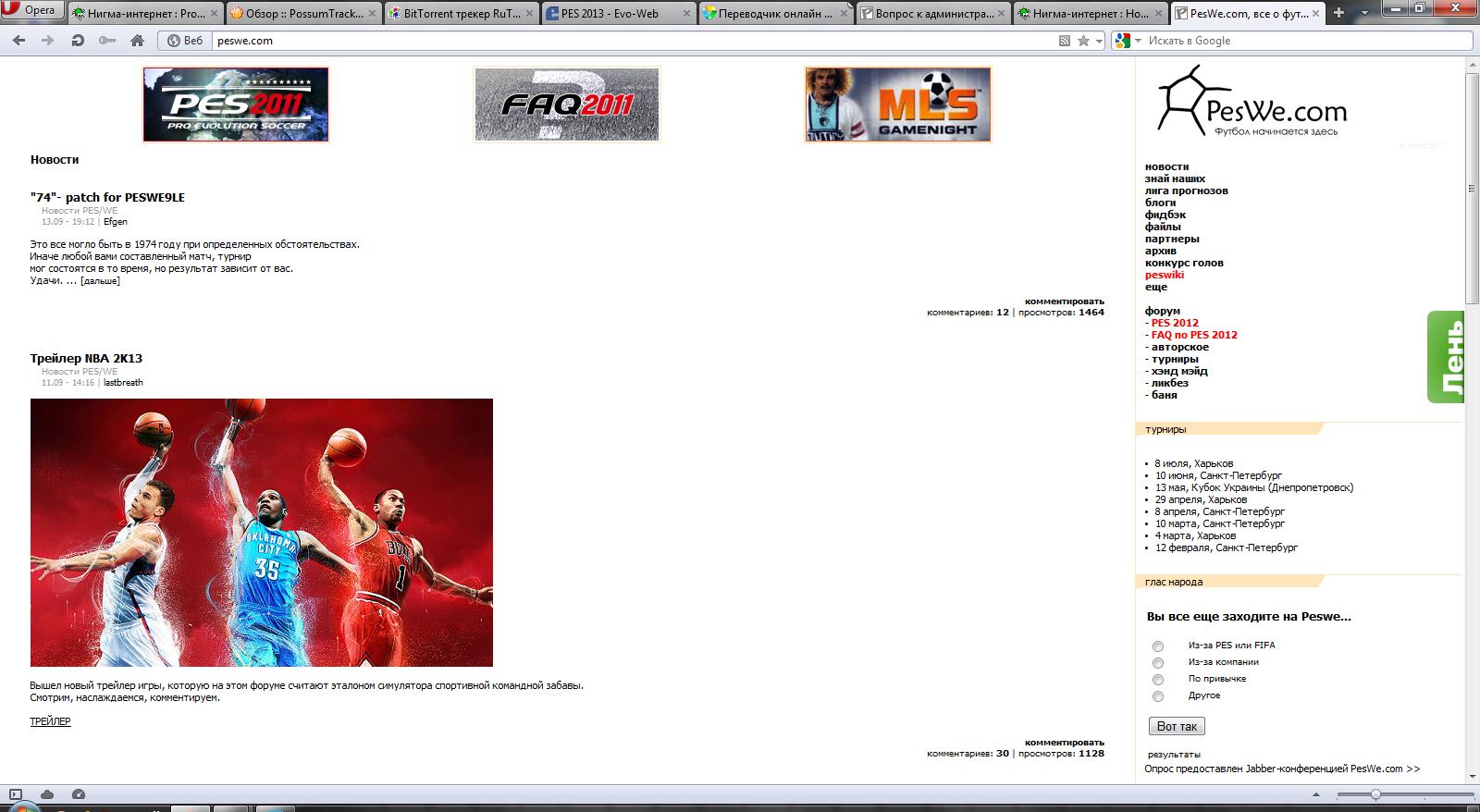The image size is (1480, 812).
Task: Click the green Лень side tab
Action: [1446, 357]
